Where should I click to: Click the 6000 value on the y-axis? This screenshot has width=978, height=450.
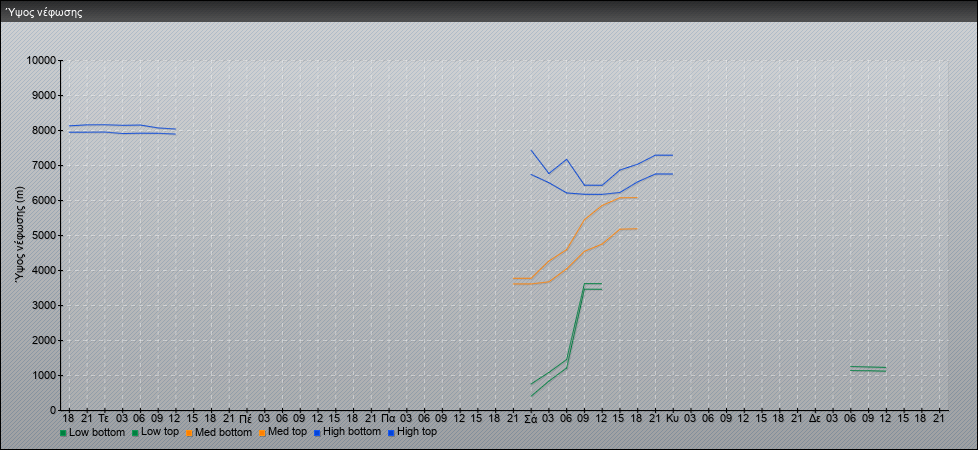(x=44, y=200)
